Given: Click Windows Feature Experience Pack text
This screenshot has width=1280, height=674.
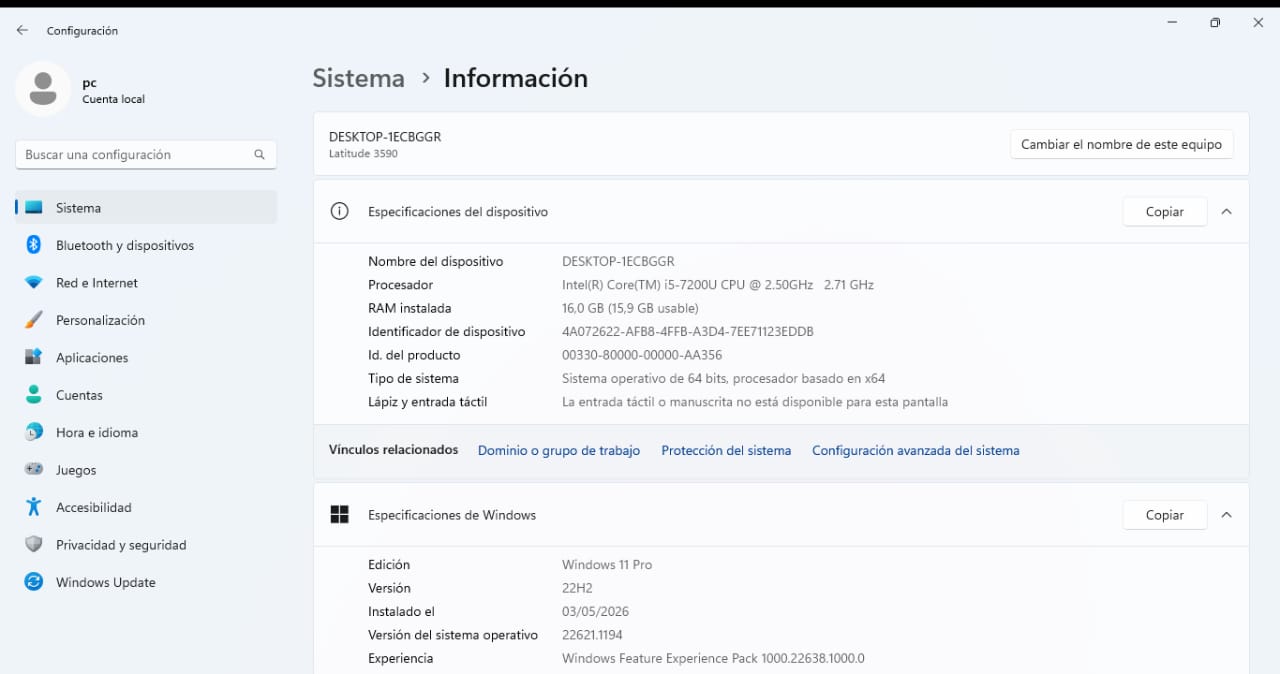Looking at the screenshot, I should [x=713, y=658].
